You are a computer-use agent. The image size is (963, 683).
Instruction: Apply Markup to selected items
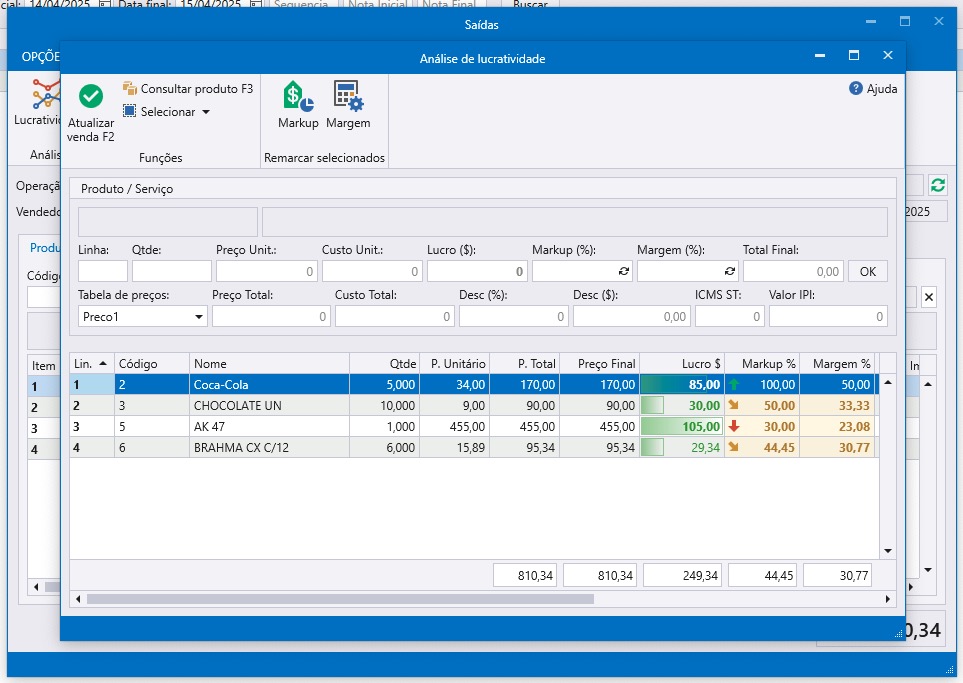coord(298,104)
